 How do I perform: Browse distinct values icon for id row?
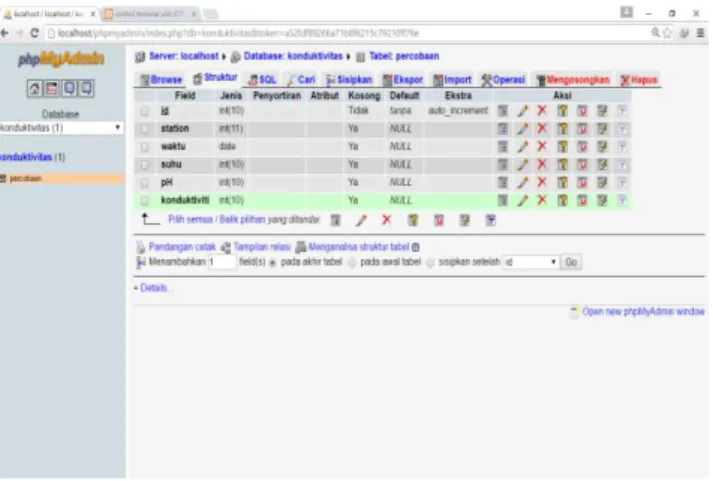point(502,111)
